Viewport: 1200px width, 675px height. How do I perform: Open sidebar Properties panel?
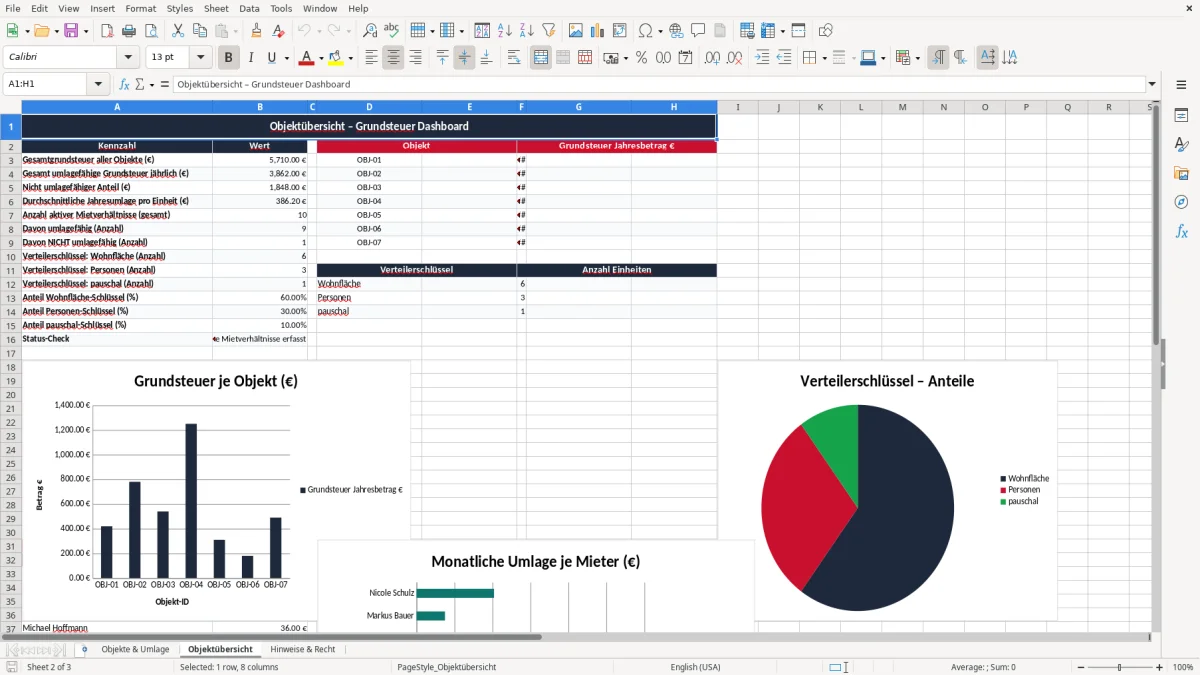(x=1181, y=115)
